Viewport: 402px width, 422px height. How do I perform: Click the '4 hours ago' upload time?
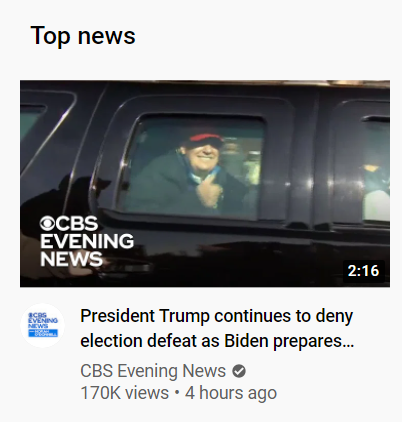231,393
